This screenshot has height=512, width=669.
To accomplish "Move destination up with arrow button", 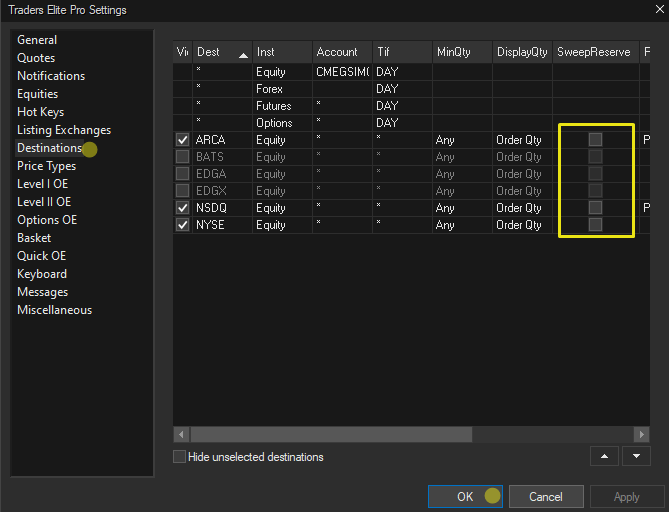I will pyautogui.click(x=604, y=456).
